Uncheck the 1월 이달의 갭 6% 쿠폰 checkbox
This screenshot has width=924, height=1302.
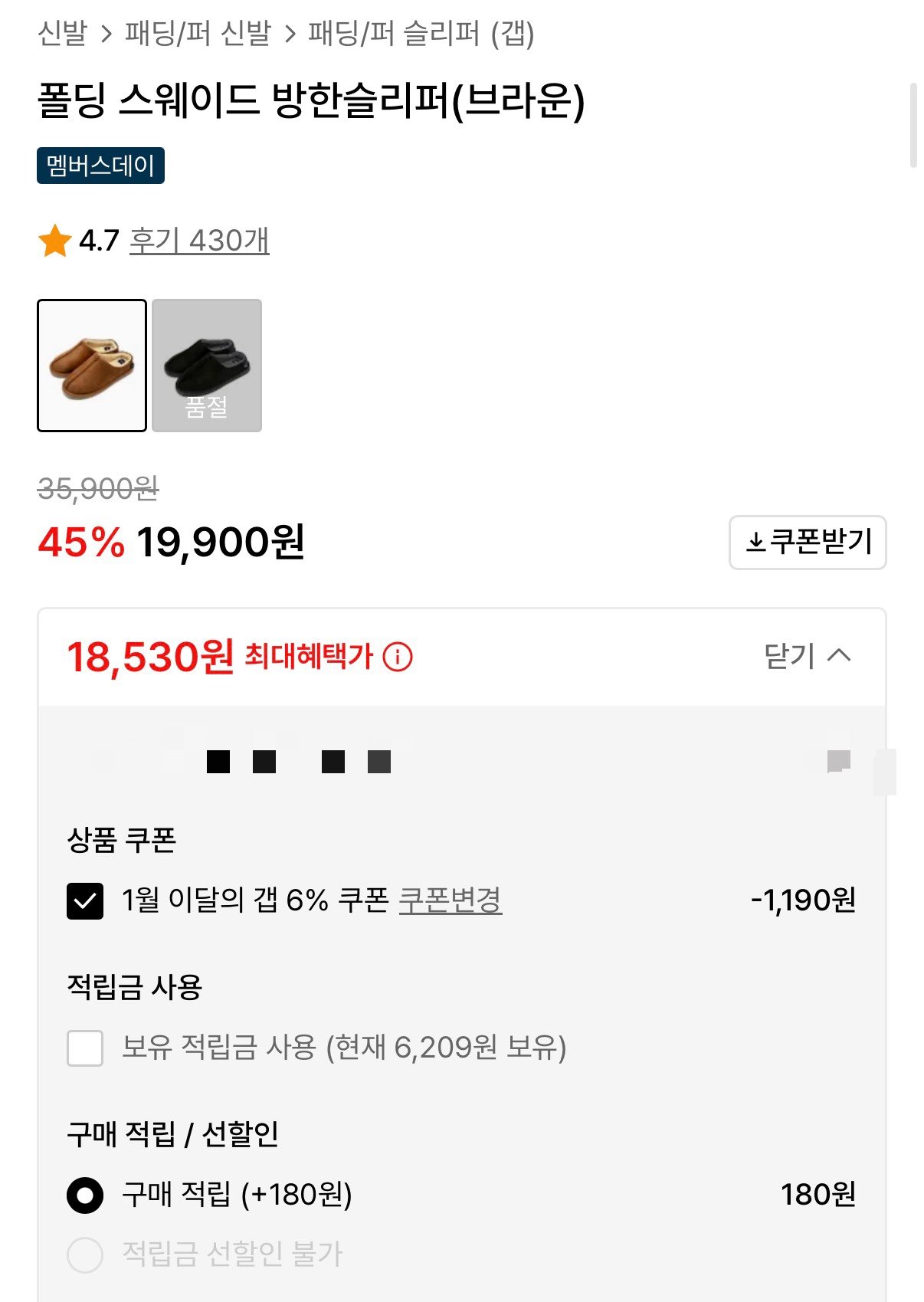coord(85,900)
